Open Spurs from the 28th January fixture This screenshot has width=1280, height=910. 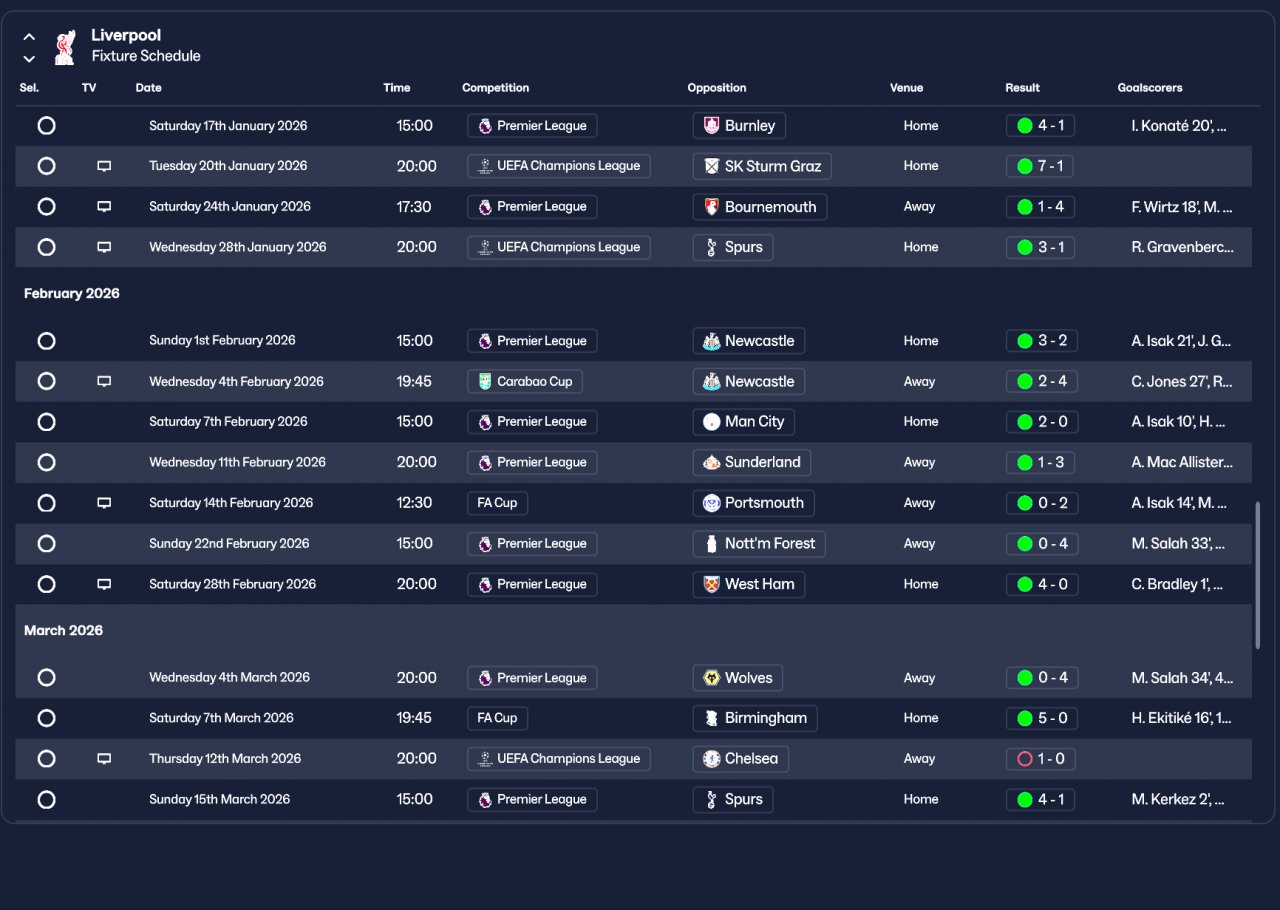point(733,247)
